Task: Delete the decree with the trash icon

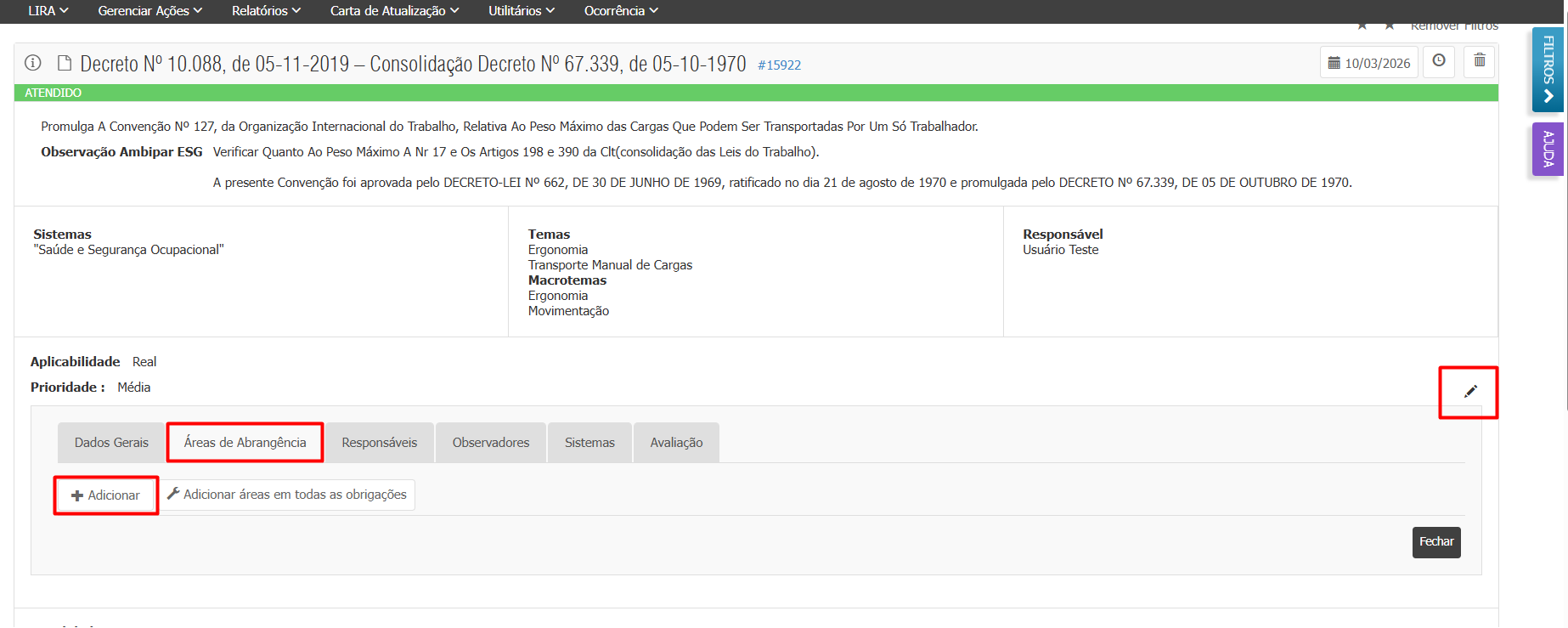Action: 1480,61
